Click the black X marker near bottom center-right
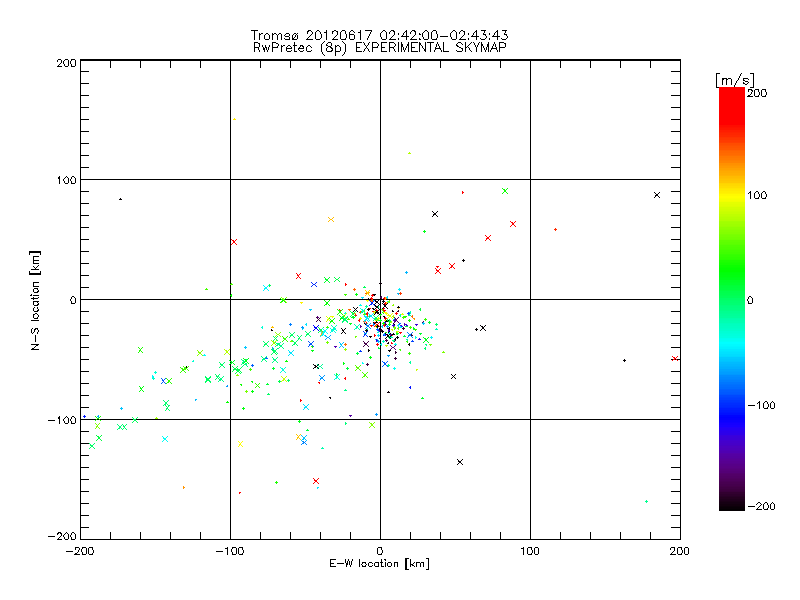 coord(460,462)
